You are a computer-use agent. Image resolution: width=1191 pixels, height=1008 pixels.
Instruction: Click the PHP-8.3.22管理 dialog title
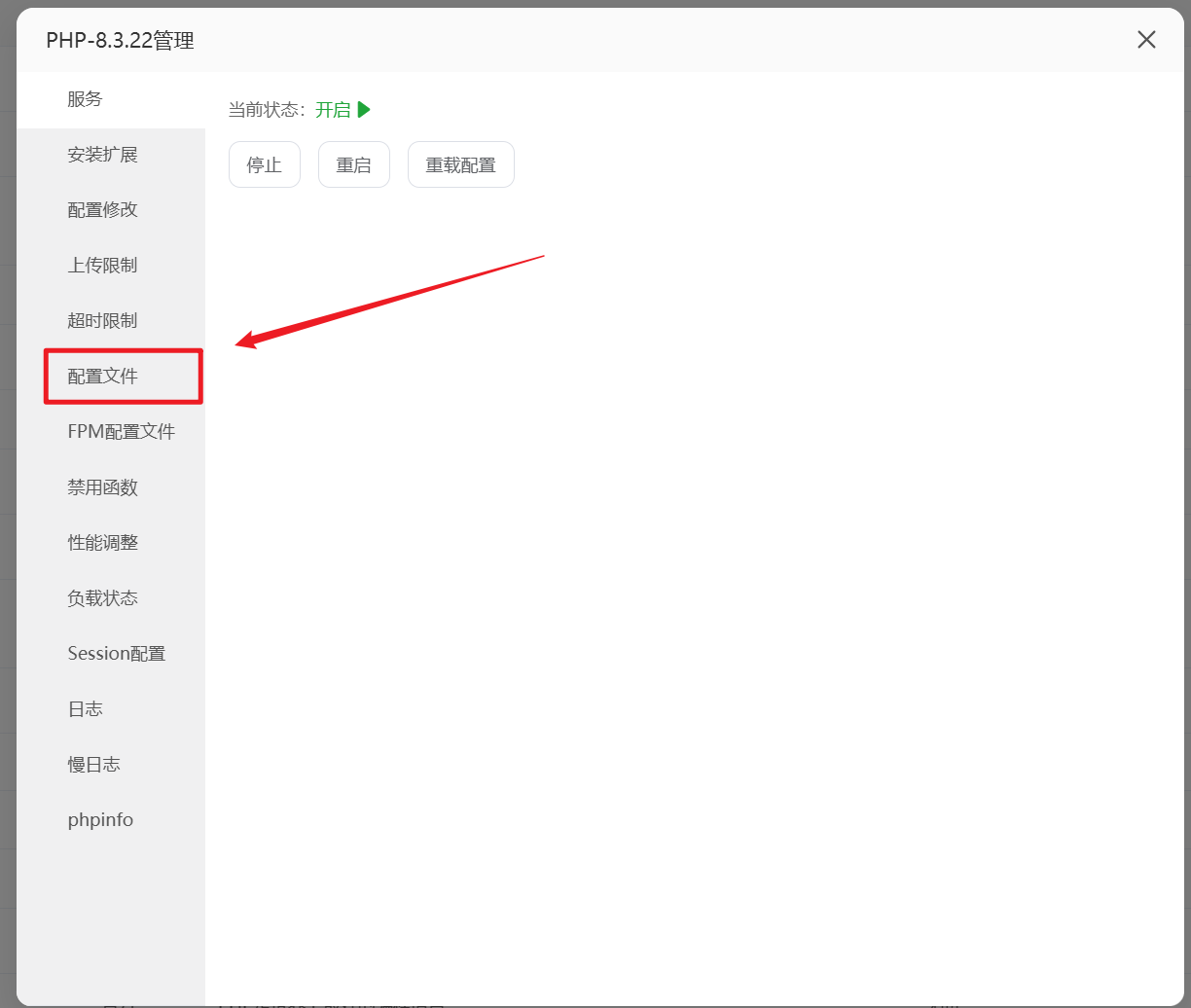(120, 41)
